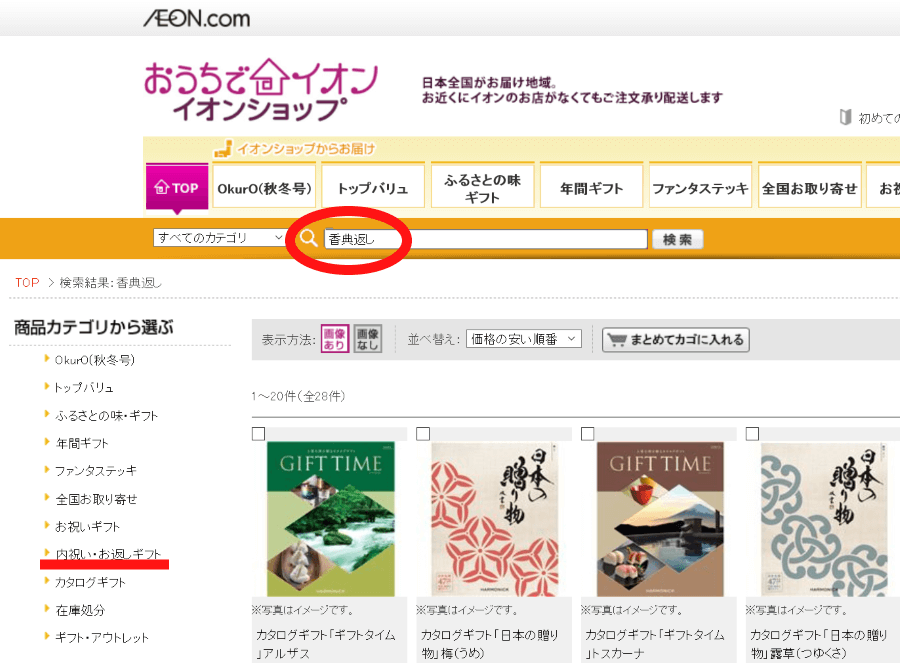900x663 pixels.
Task: Open the 価格の安い順番 sort dropdown
Action: tap(523, 339)
